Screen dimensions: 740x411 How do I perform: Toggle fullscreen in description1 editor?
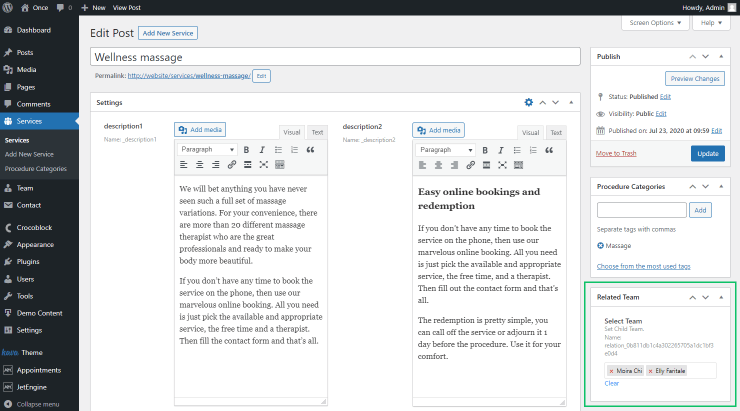point(263,165)
